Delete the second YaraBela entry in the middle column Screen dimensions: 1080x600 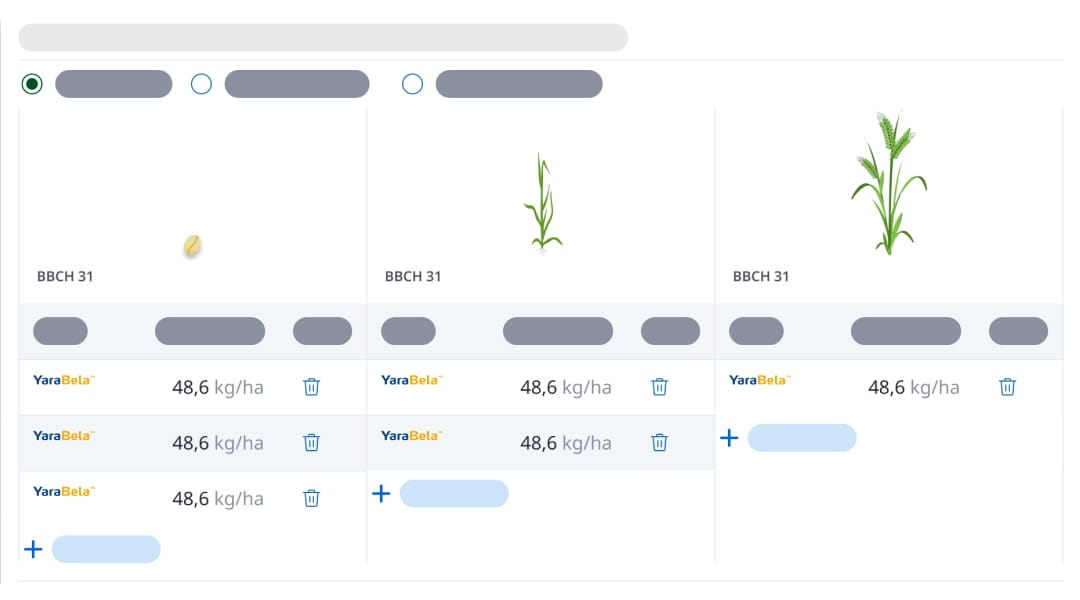point(659,442)
